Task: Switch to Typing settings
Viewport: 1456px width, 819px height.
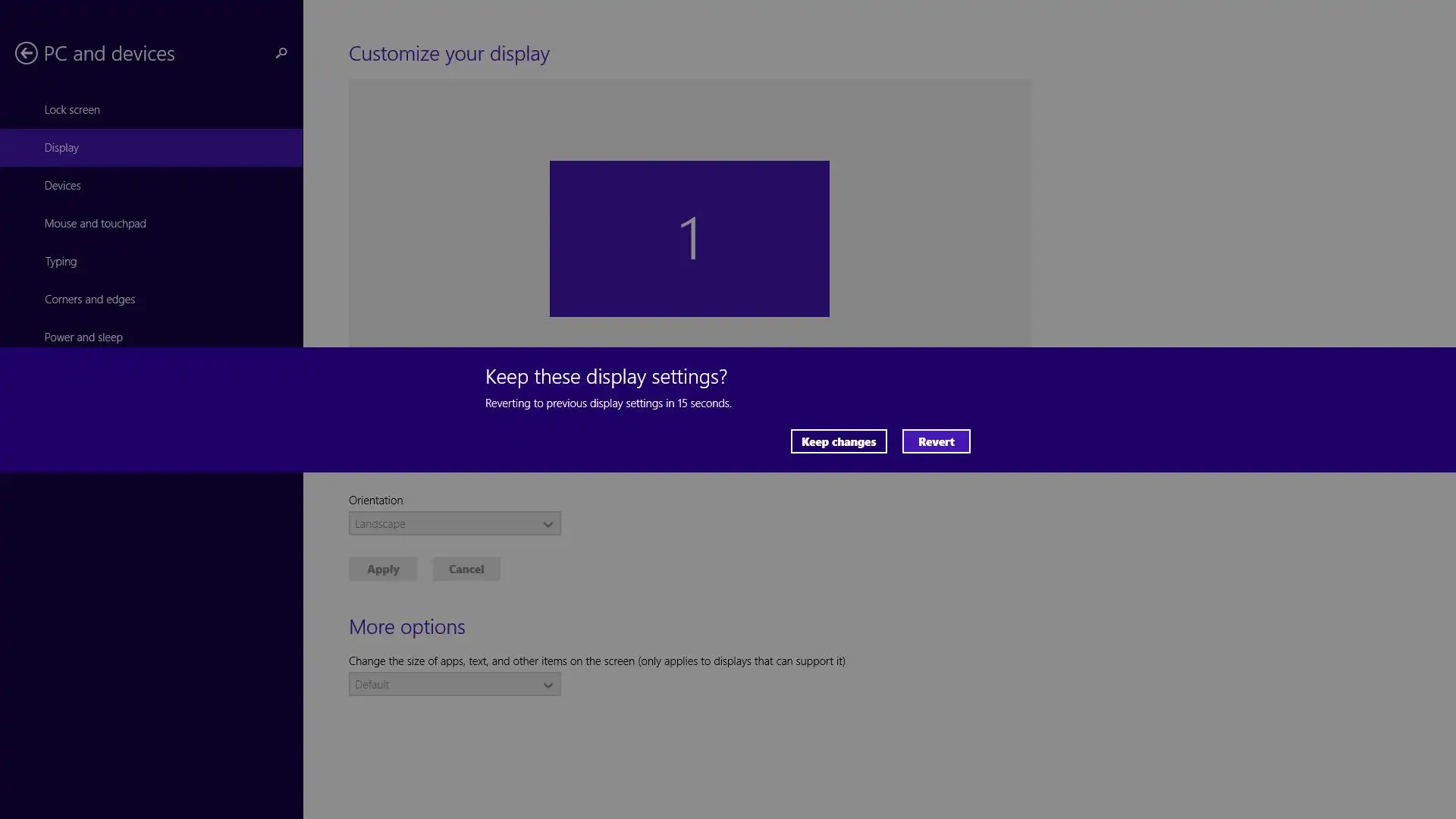Action: point(61,262)
